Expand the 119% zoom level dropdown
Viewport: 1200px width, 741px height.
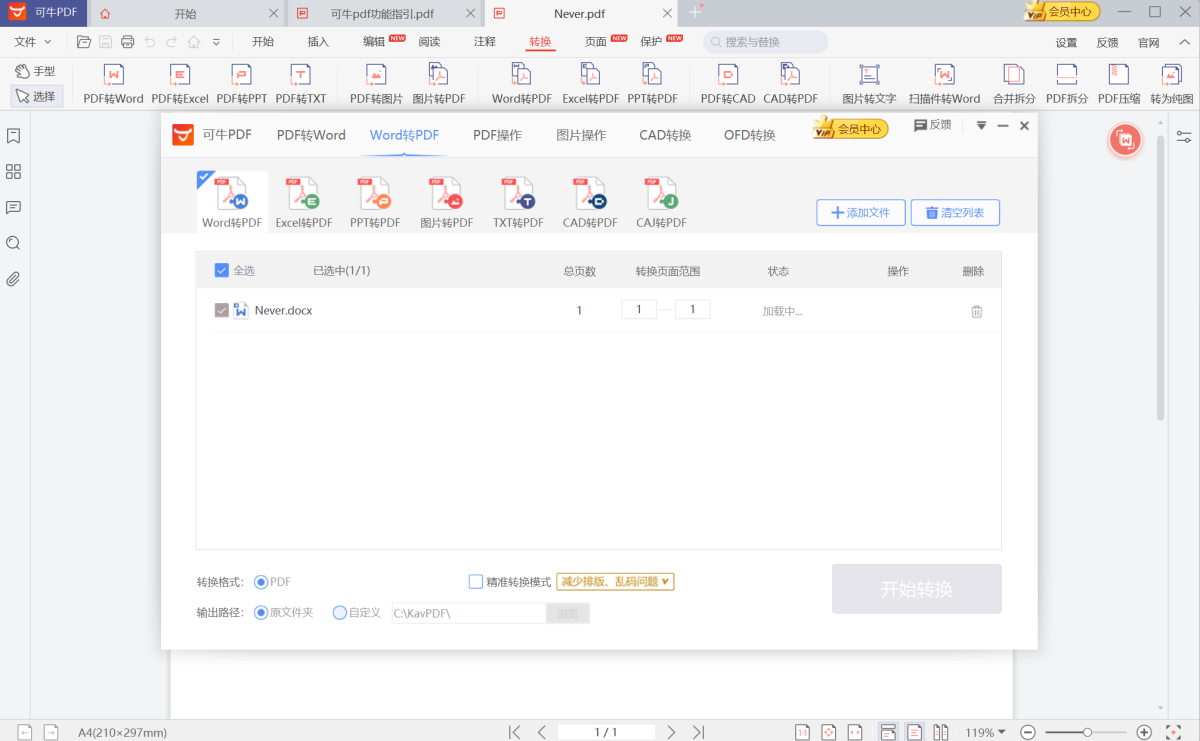click(x=986, y=732)
